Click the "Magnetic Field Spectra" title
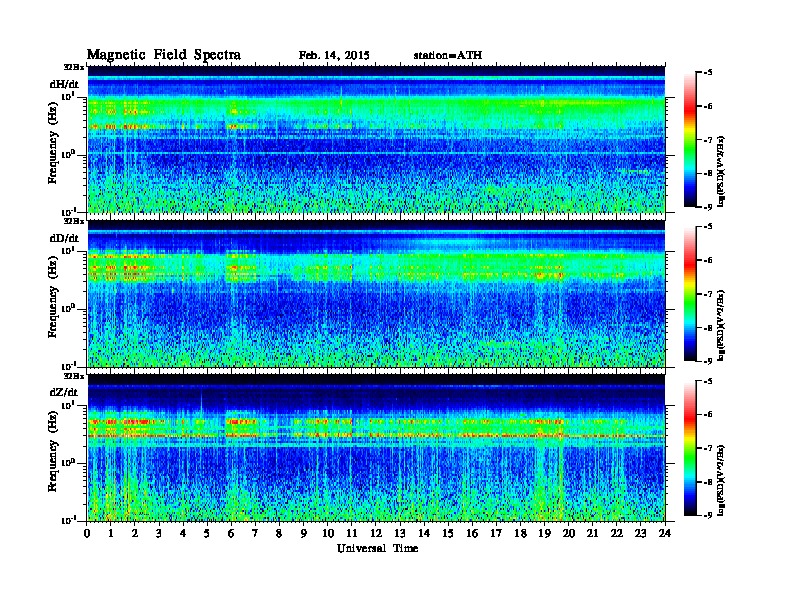The image size is (792, 612). pos(164,55)
